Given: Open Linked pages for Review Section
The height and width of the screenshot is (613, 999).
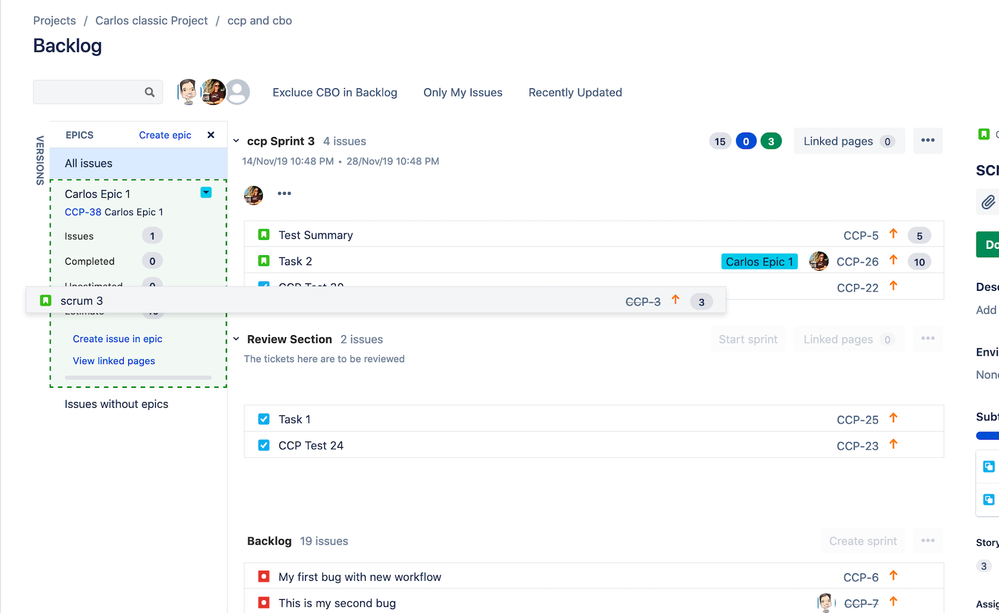Looking at the screenshot, I should 849,339.
